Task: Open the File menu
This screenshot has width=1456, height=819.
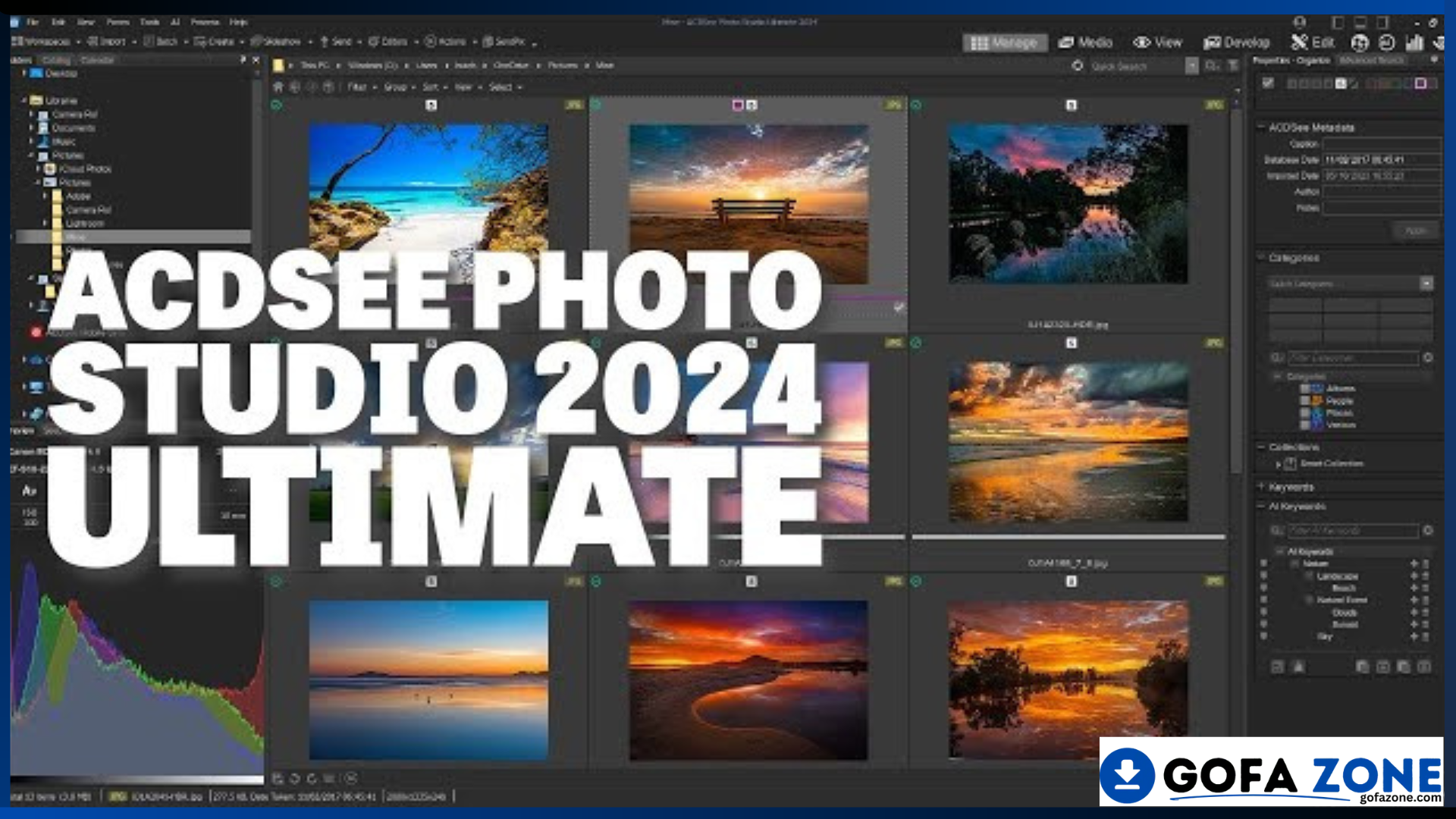Action: coord(33,22)
